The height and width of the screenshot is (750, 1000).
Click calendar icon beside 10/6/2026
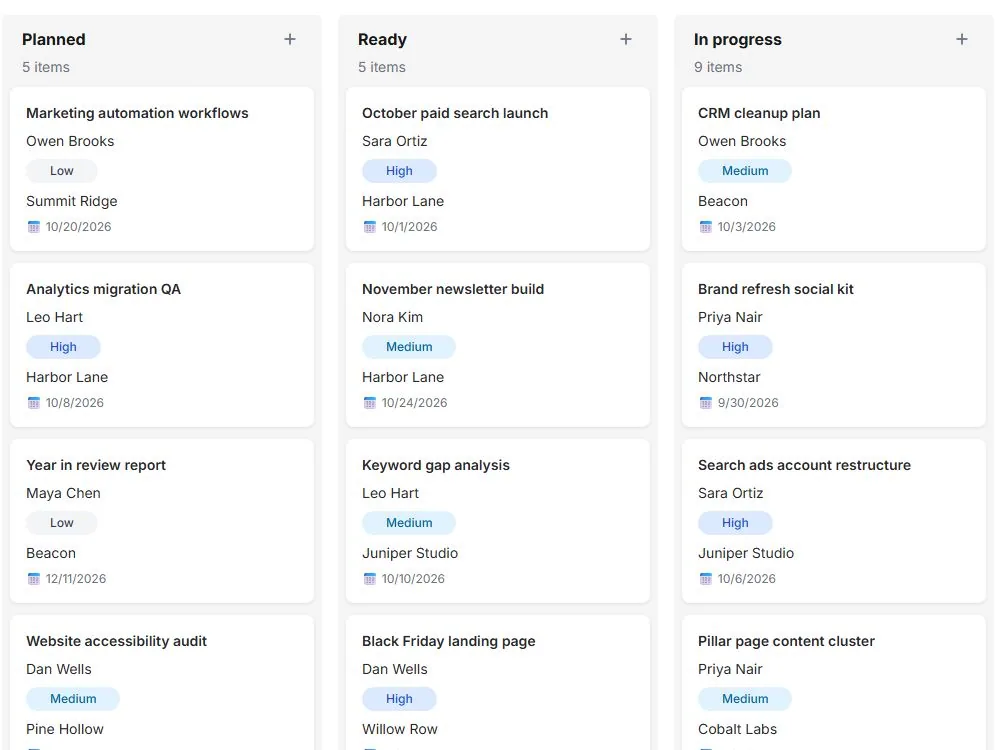pos(706,578)
